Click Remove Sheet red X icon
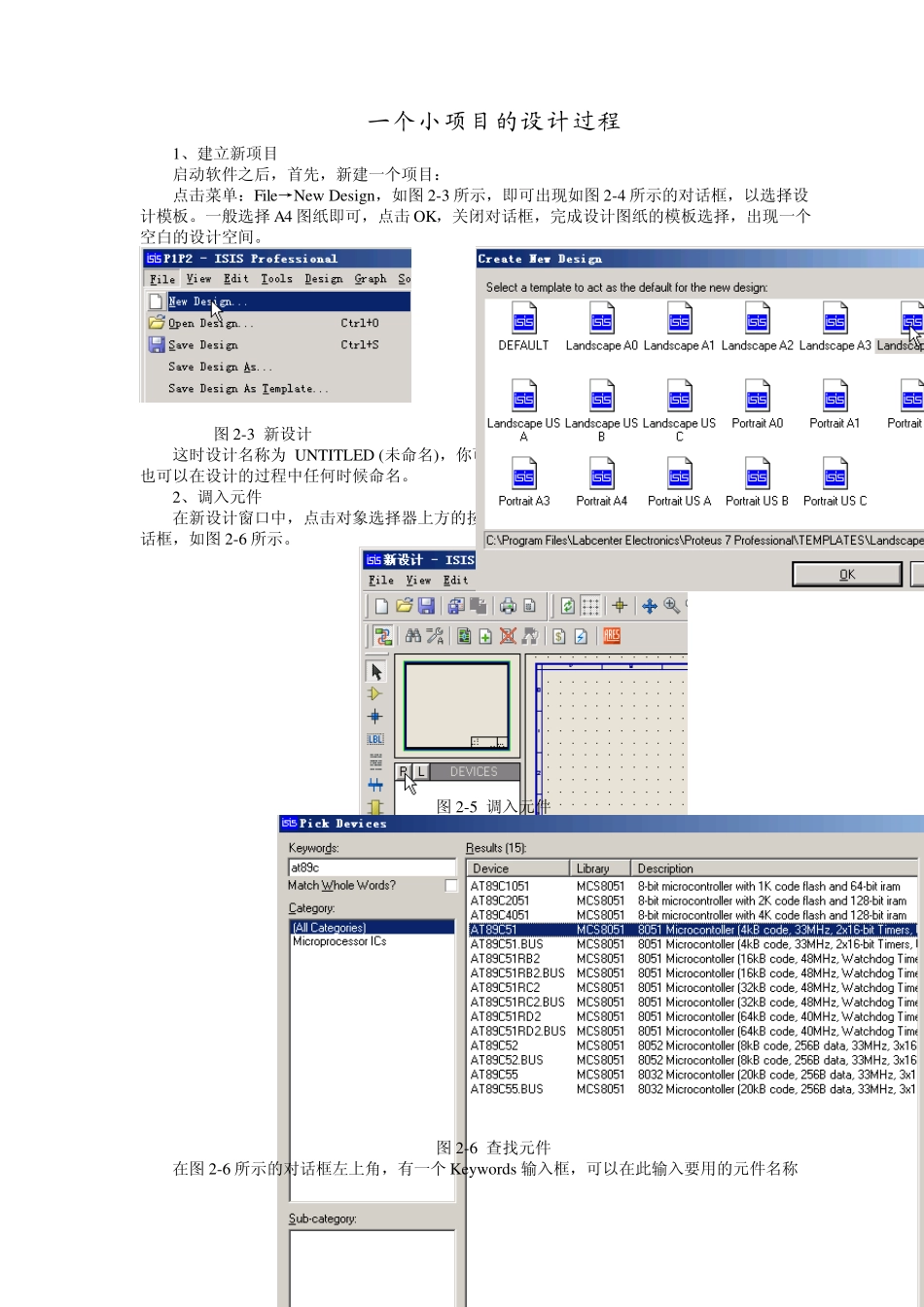 click(508, 636)
